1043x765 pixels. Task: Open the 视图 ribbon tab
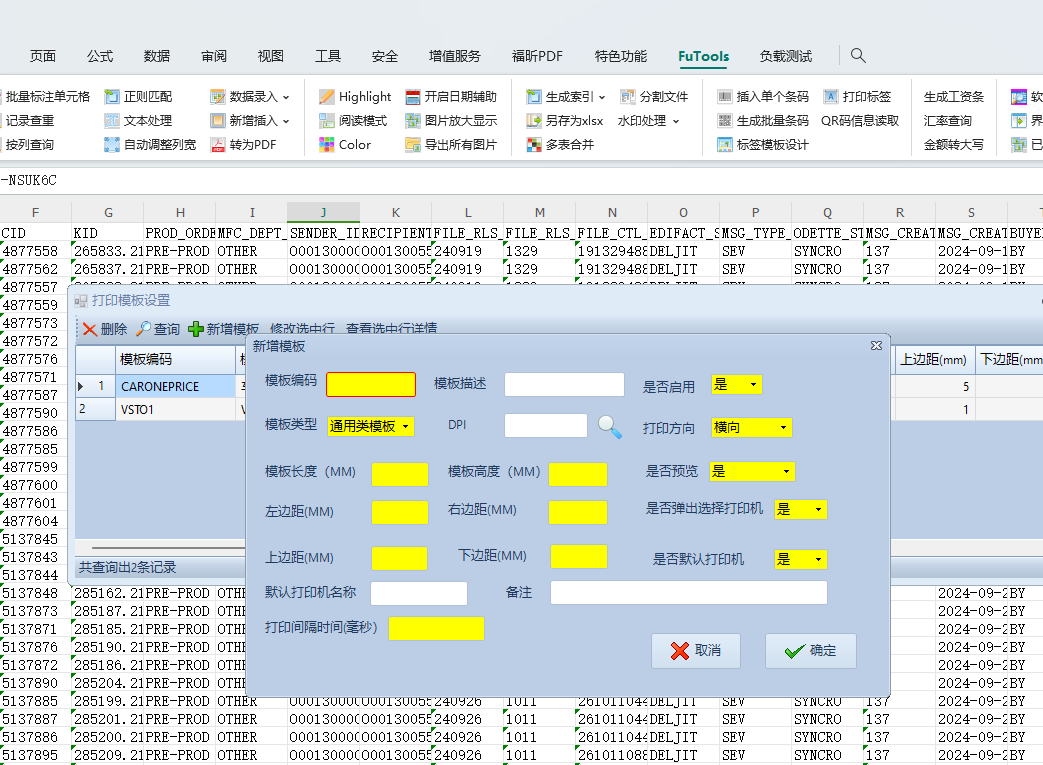pos(271,56)
